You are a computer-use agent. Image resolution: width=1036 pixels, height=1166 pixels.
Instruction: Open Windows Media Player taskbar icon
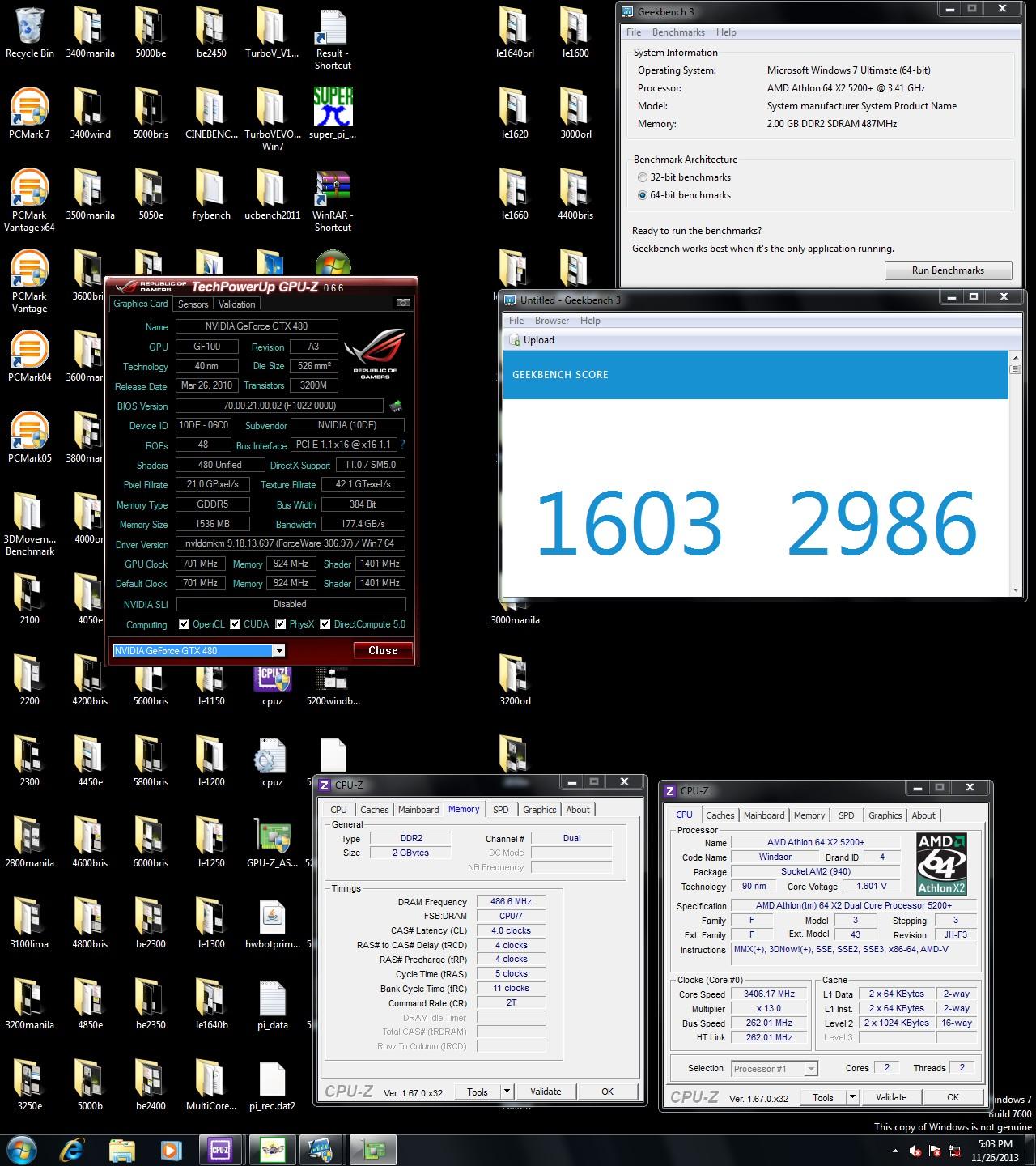[171, 1149]
